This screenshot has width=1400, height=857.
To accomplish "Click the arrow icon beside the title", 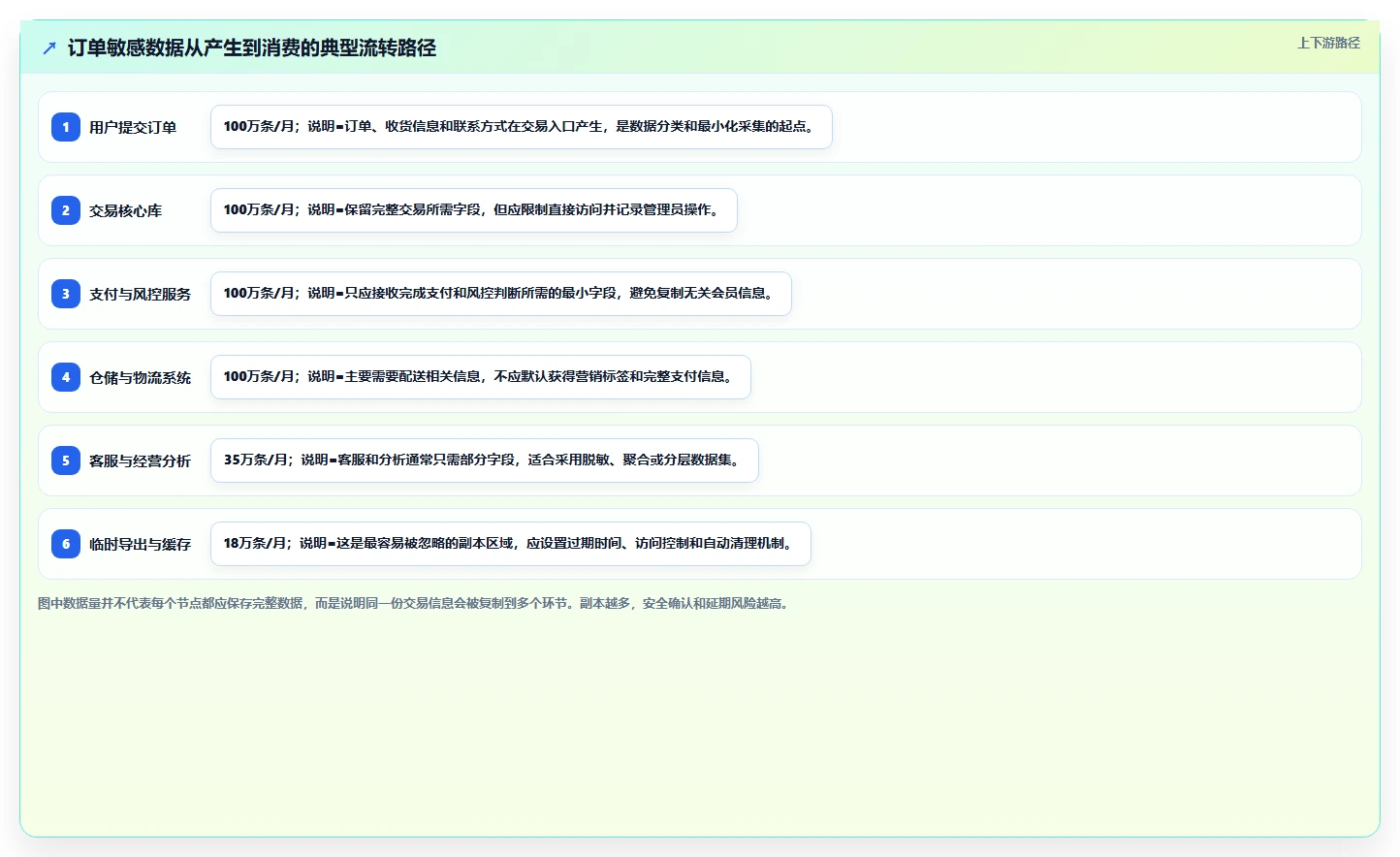I will pos(49,48).
